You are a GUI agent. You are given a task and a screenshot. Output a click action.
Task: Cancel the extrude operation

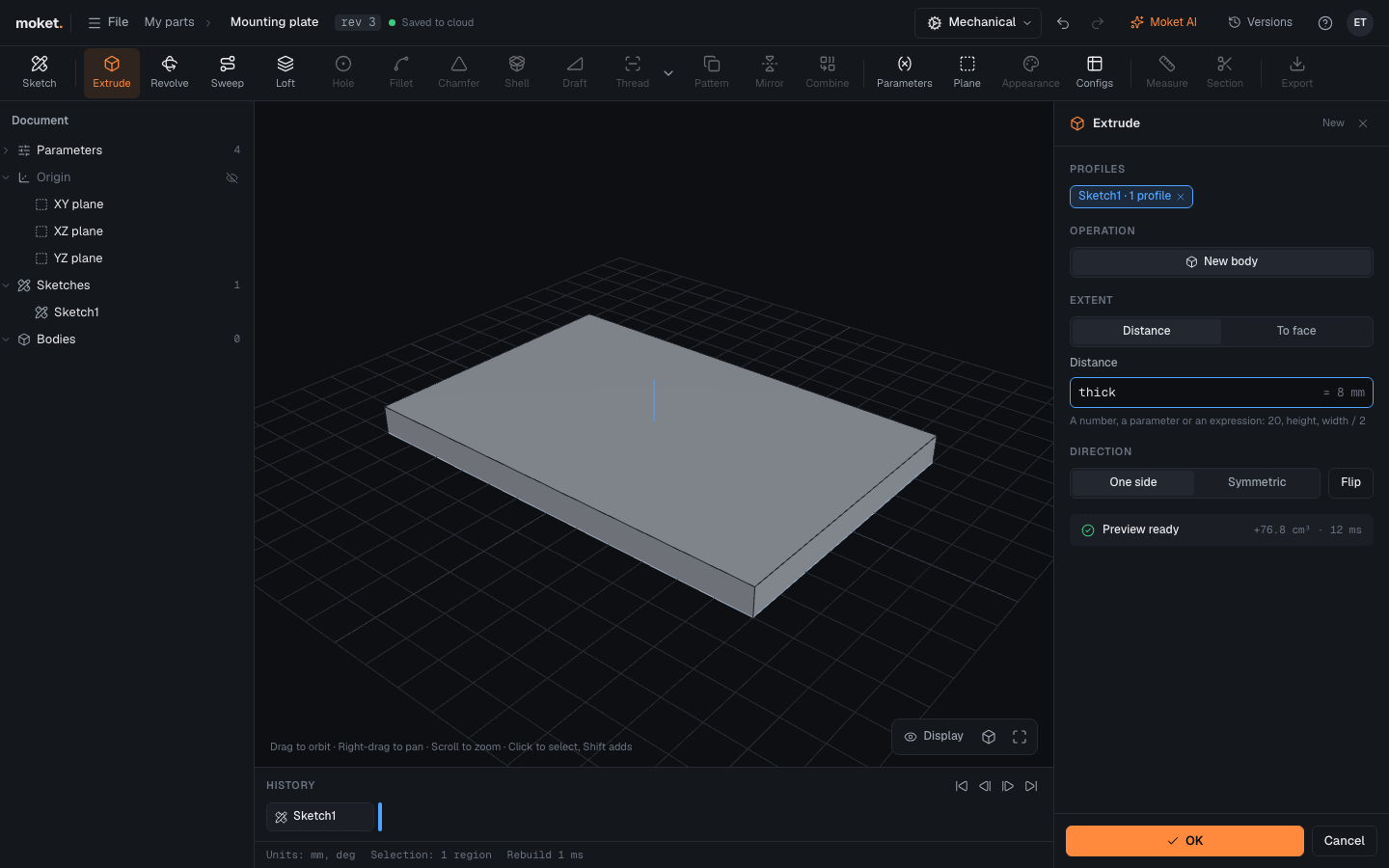(x=1344, y=841)
